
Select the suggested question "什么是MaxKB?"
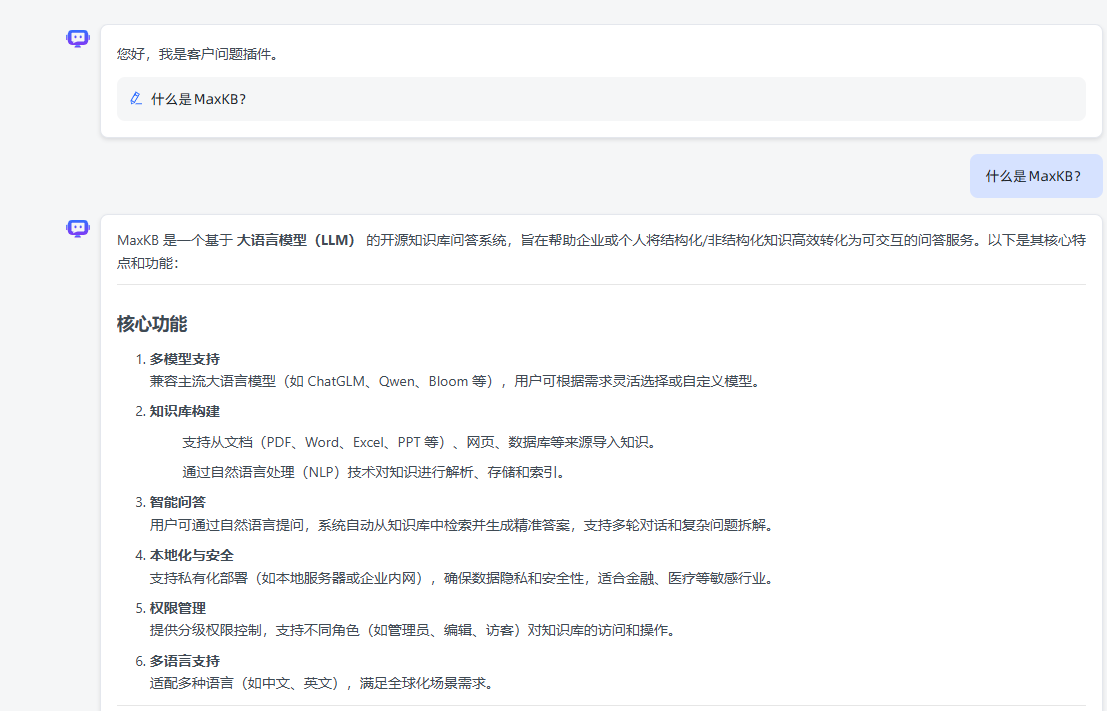point(199,99)
